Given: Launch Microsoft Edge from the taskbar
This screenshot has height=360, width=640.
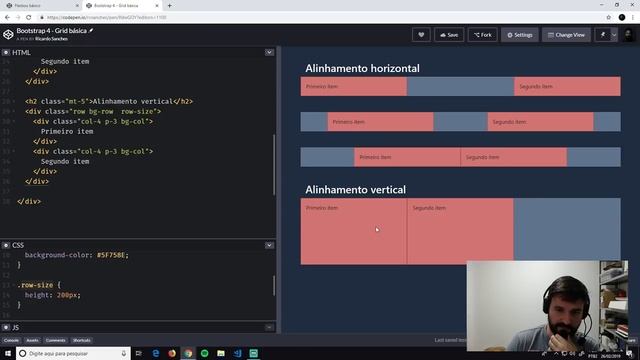Looking at the screenshot, I should point(156,353).
